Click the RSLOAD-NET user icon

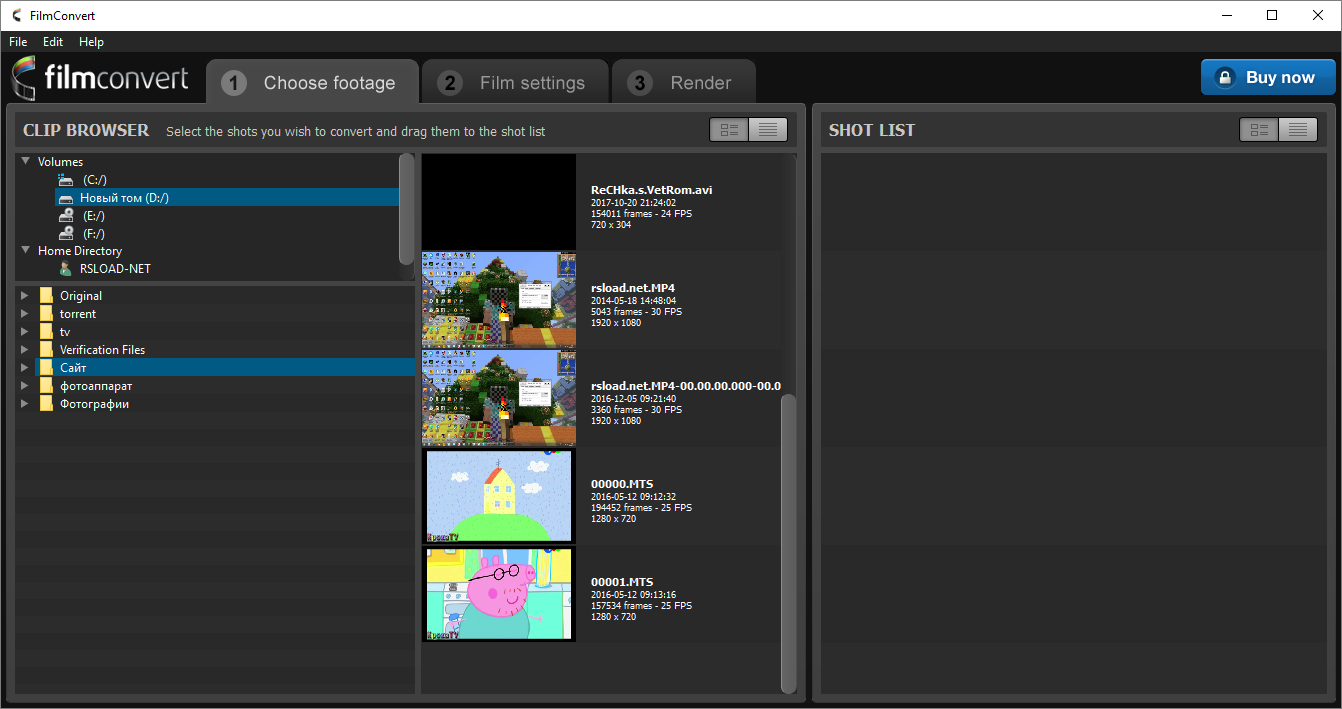click(66, 269)
